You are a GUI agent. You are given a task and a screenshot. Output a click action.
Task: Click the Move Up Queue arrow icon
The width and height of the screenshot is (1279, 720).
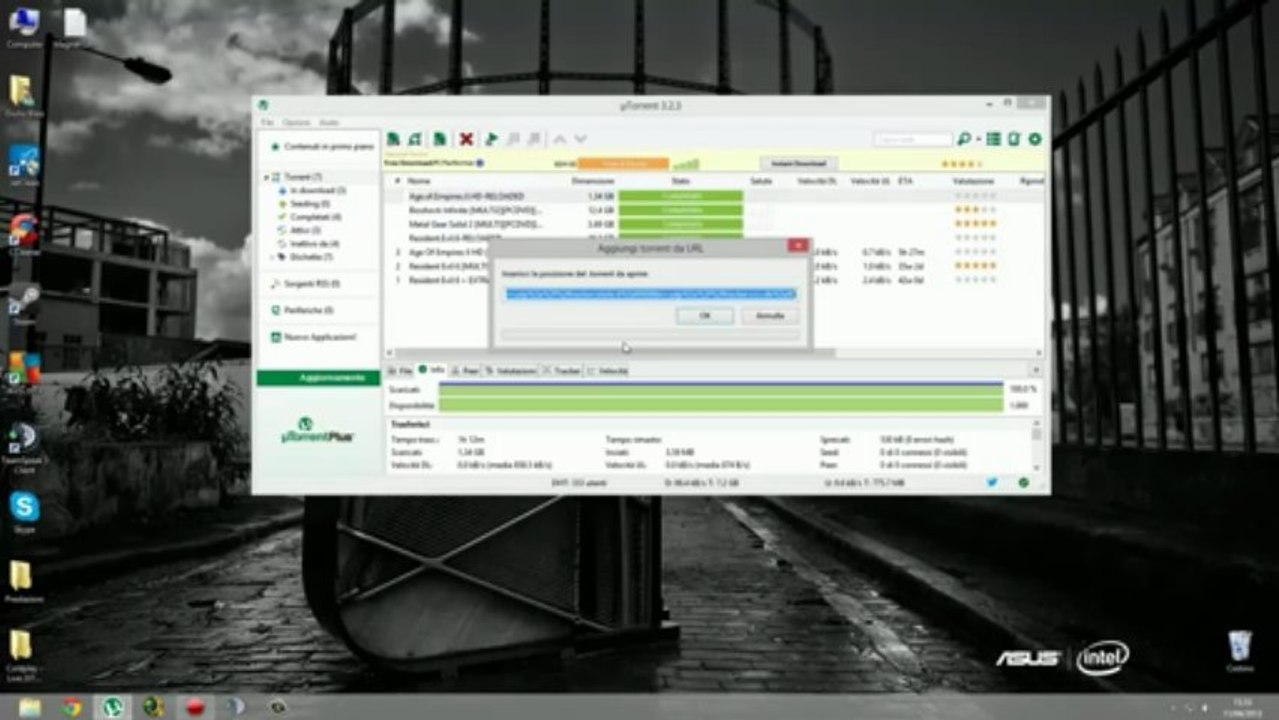pyautogui.click(x=560, y=139)
